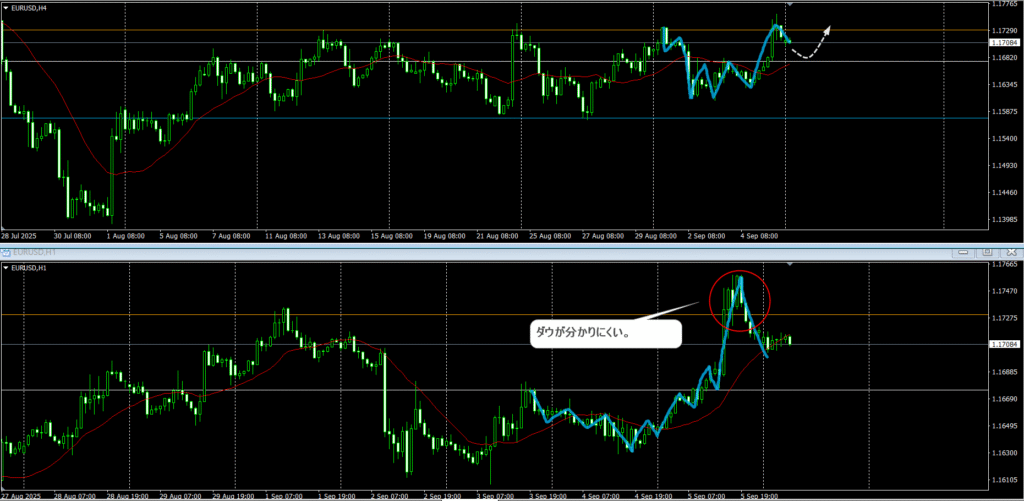This screenshot has height=501, width=1024.
Task: Click the H1 chart current price label 1.17084
Action: pos(1006,344)
